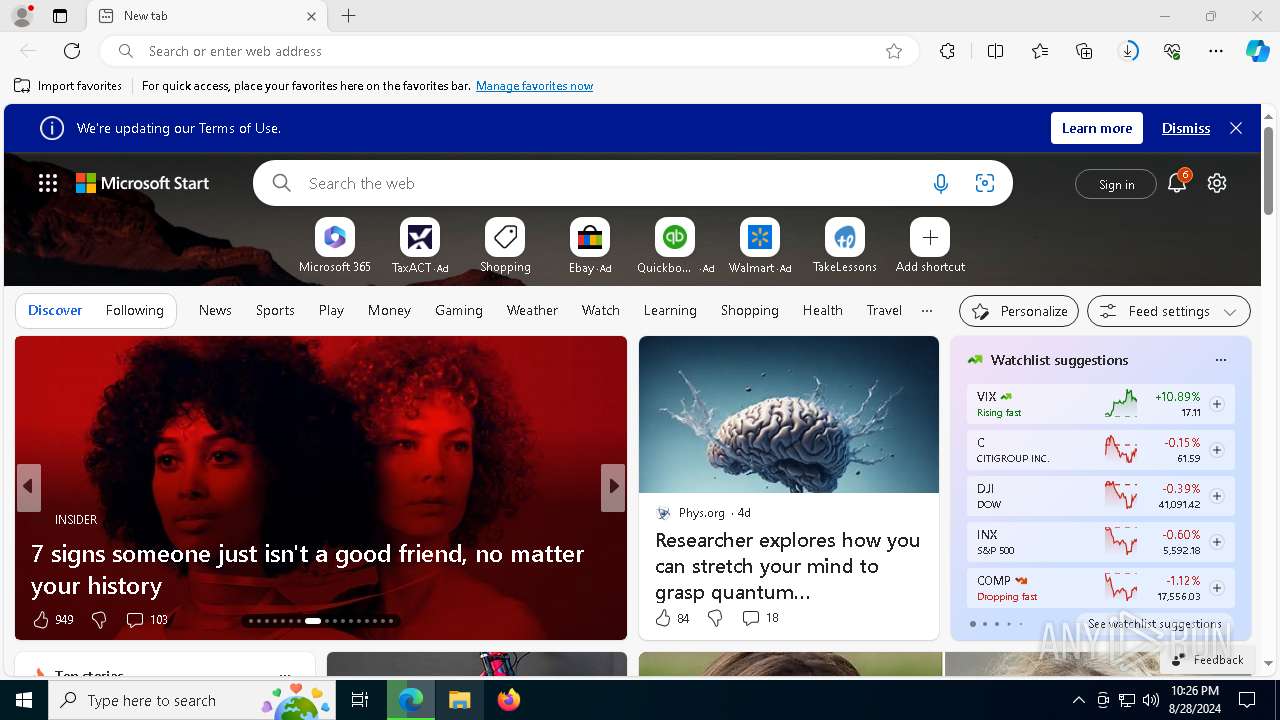Go to next carousel story

613,487
